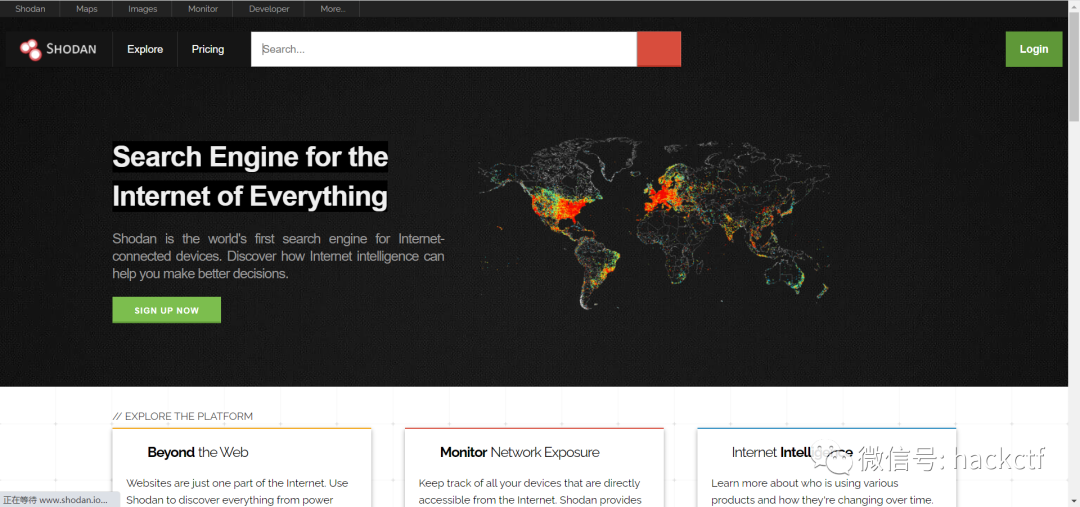1080x507 pixels.
Task: Click the 'Keep track of all your devices' description
Action: click(530, 492)
